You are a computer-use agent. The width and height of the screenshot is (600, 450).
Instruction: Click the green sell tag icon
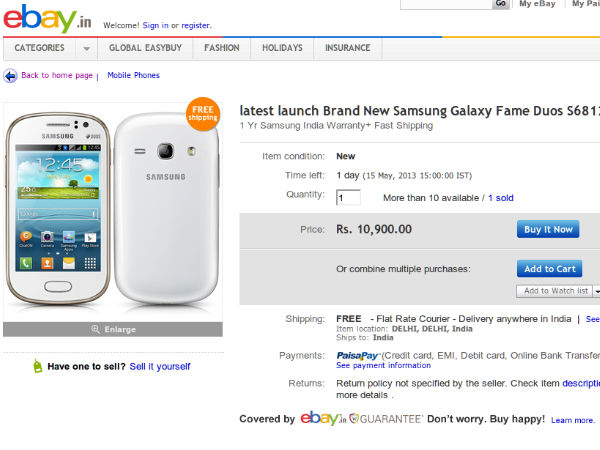click(x=37, y=367)
